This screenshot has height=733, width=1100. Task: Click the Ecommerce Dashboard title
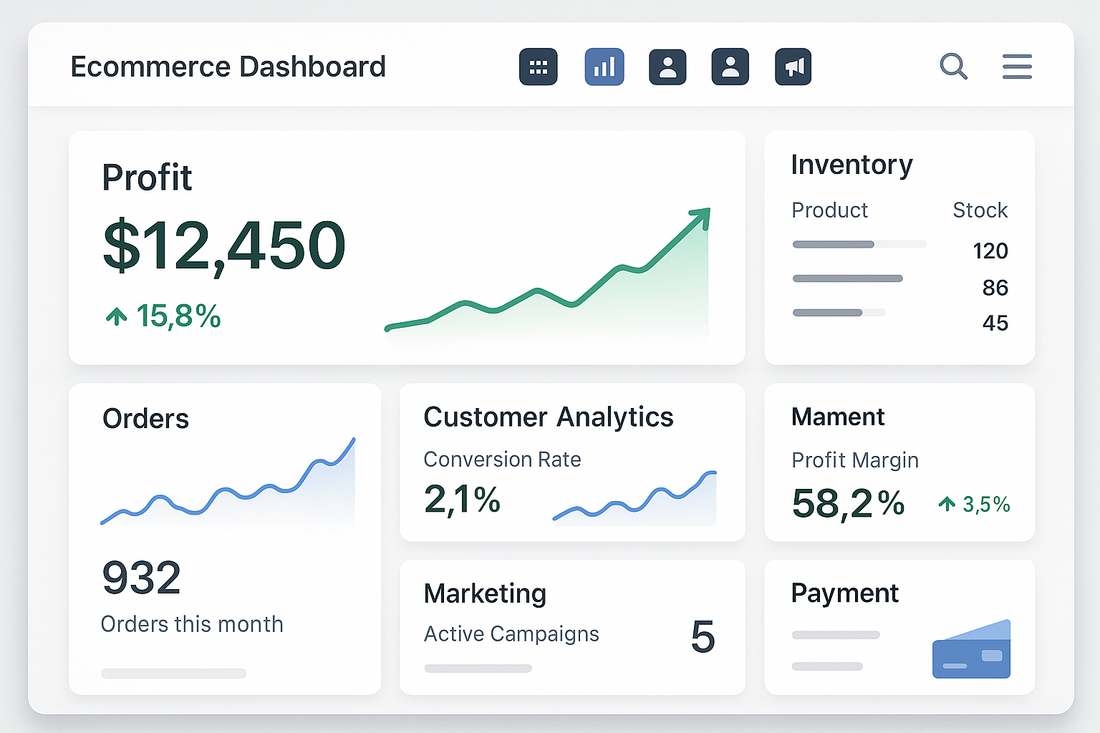tap(228, 67)
